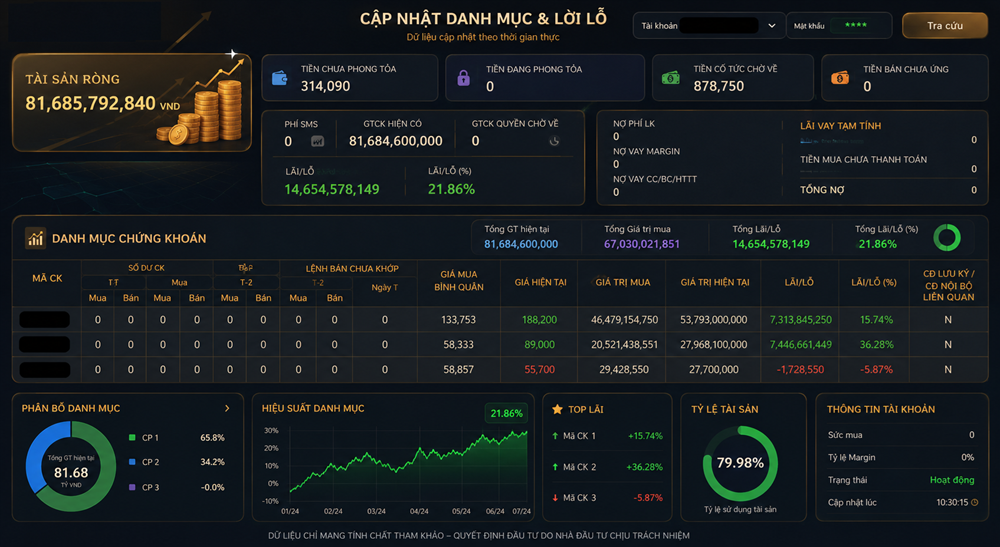Click the bar chart icon beside Danh mục chứng khoán
The height and width of the screenshot is (547, 1000).
(x=35, y=238)
